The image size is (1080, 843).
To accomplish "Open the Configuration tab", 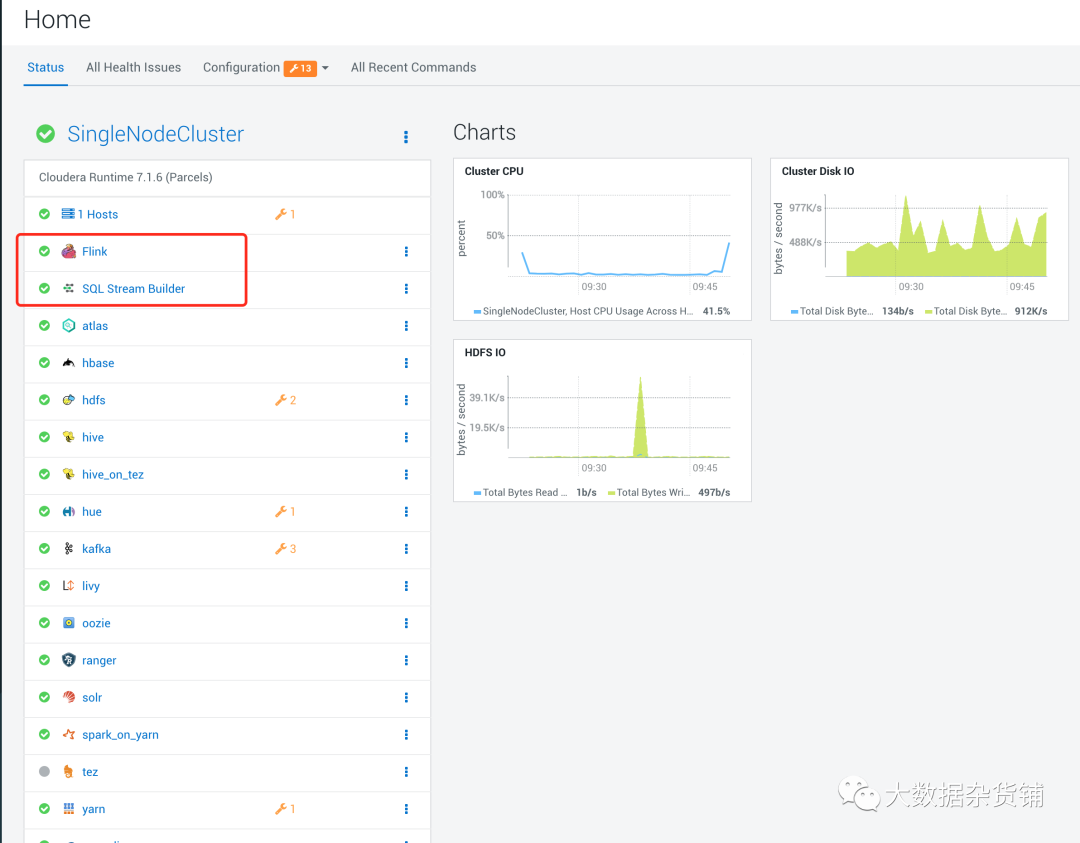I will (241, 67).
